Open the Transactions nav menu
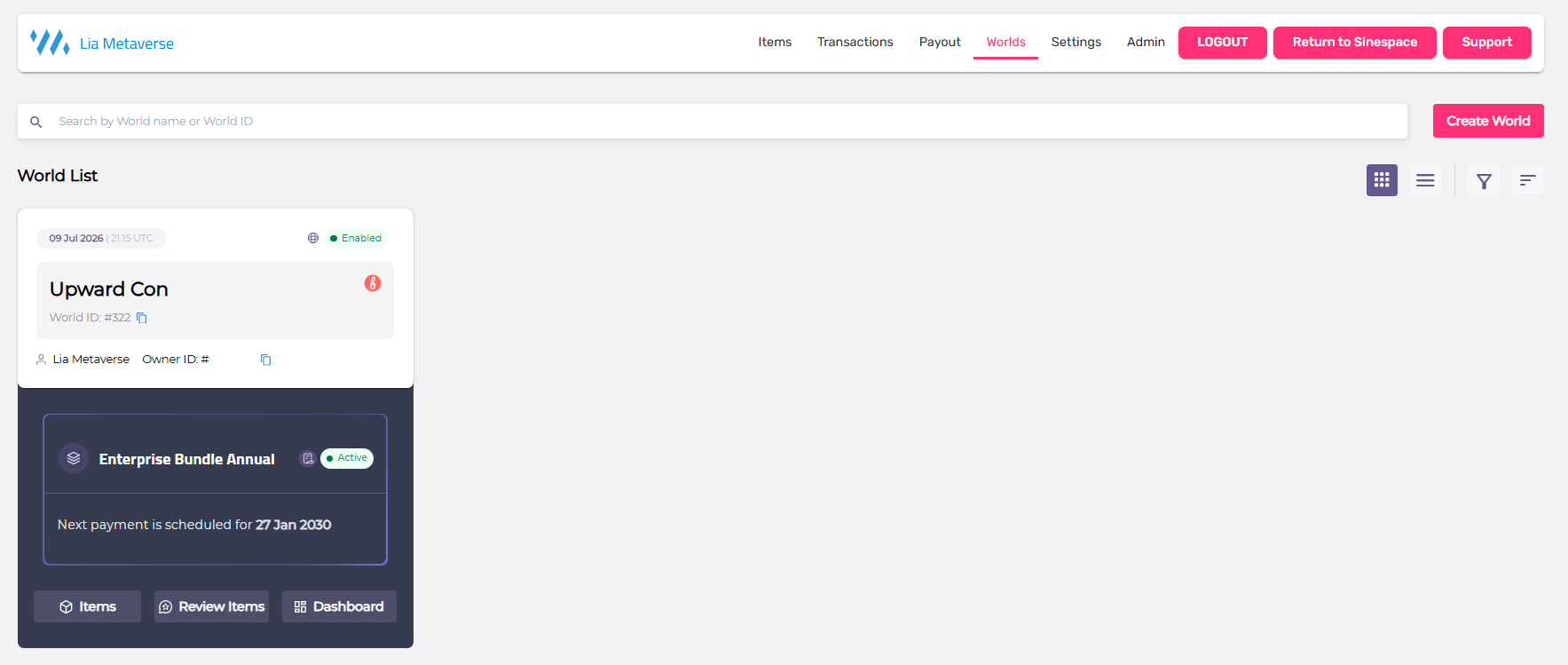 (855, 42)
